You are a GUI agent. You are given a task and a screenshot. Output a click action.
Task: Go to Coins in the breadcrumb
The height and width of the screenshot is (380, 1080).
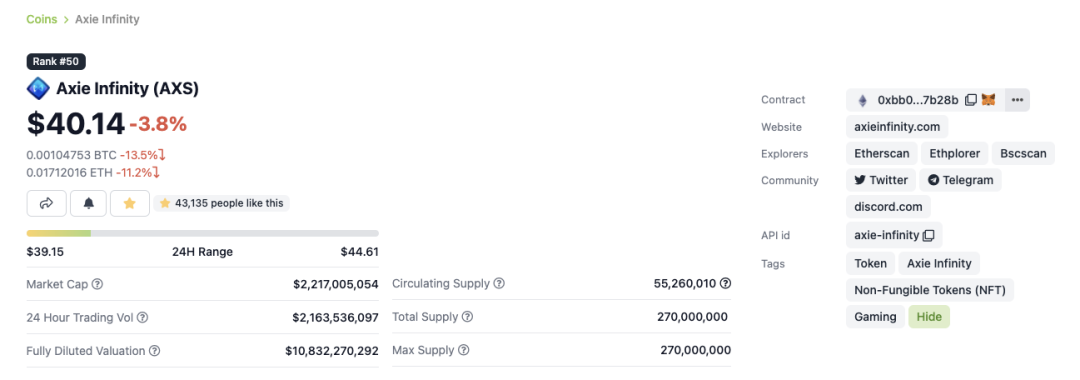click(41, 19)
